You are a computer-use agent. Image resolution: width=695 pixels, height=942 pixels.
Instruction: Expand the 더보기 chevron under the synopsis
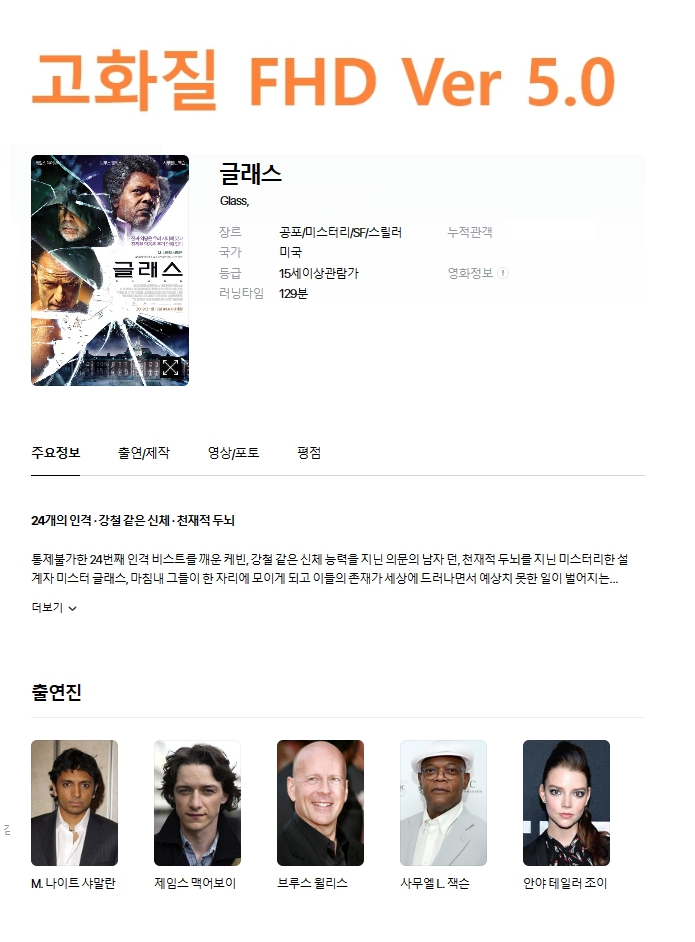(73, 608)
